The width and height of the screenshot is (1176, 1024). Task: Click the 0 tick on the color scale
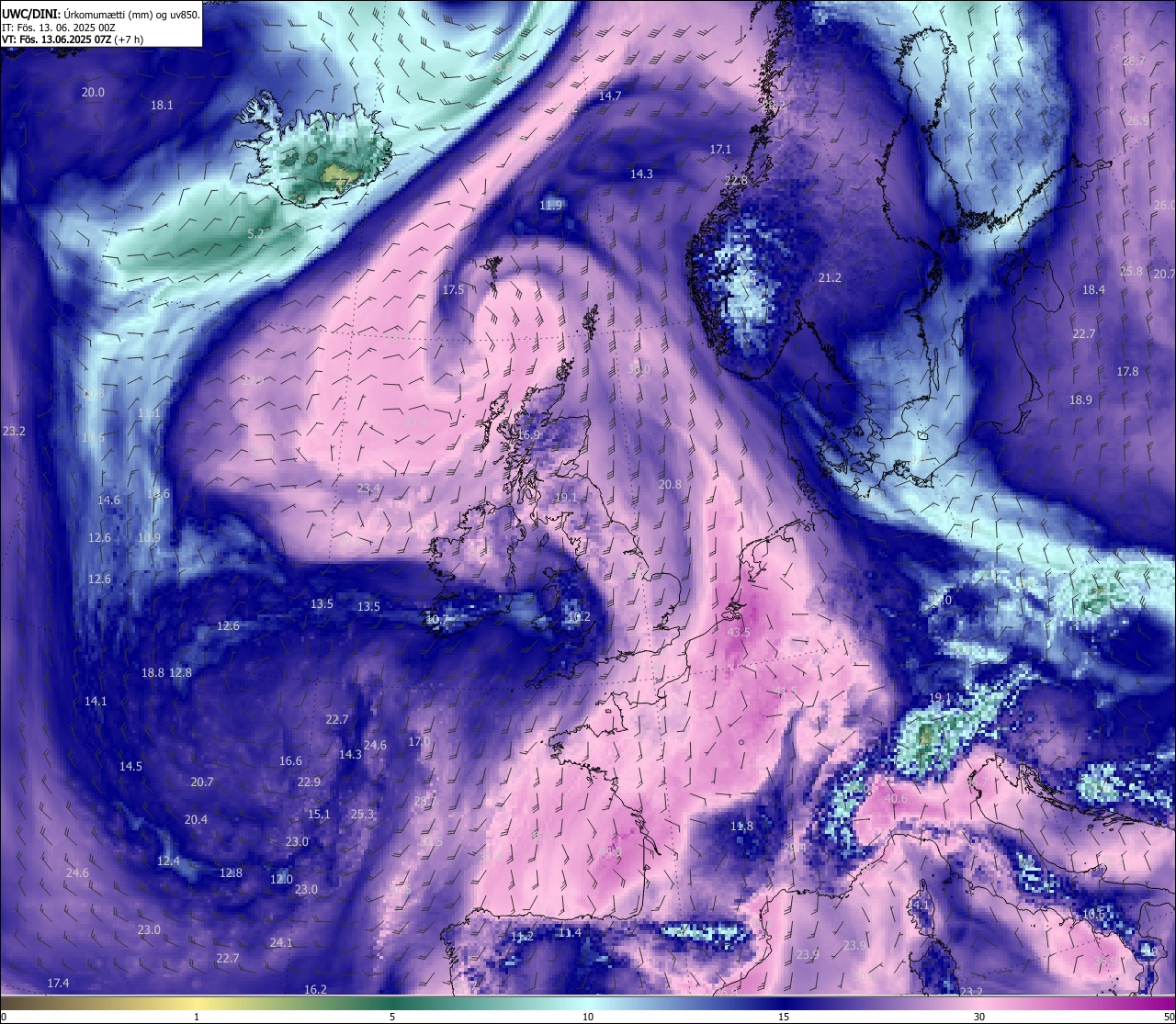pos(4,1017)
